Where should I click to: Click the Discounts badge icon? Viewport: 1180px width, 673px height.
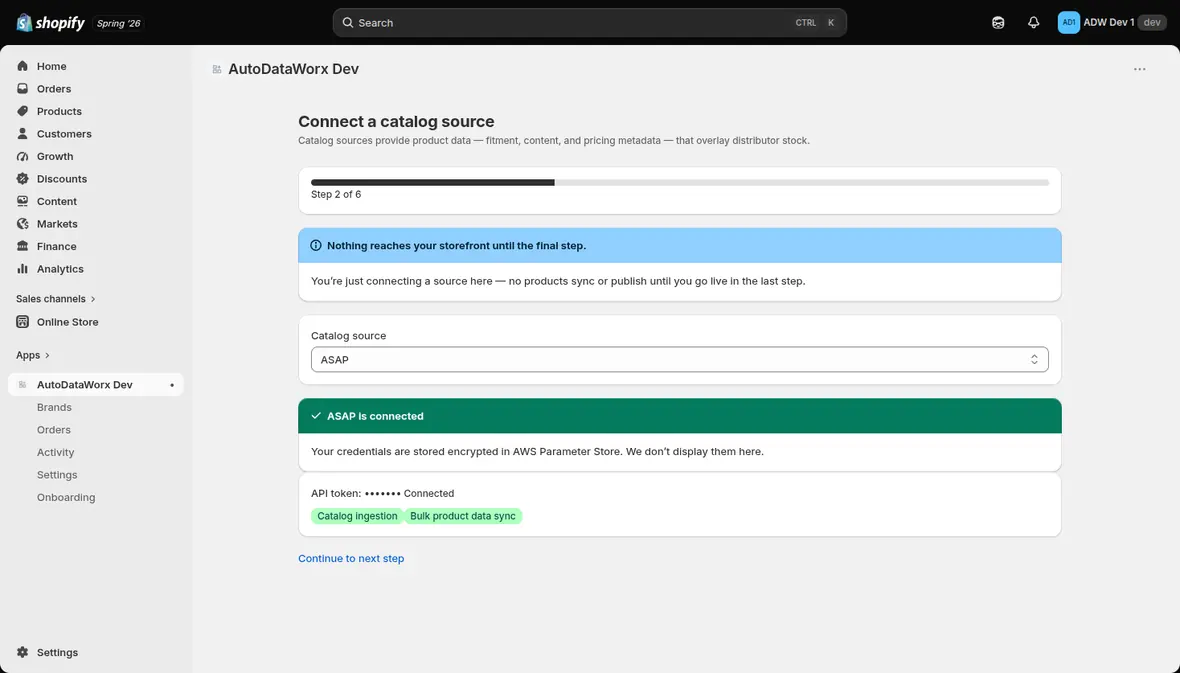click(23, 179)
